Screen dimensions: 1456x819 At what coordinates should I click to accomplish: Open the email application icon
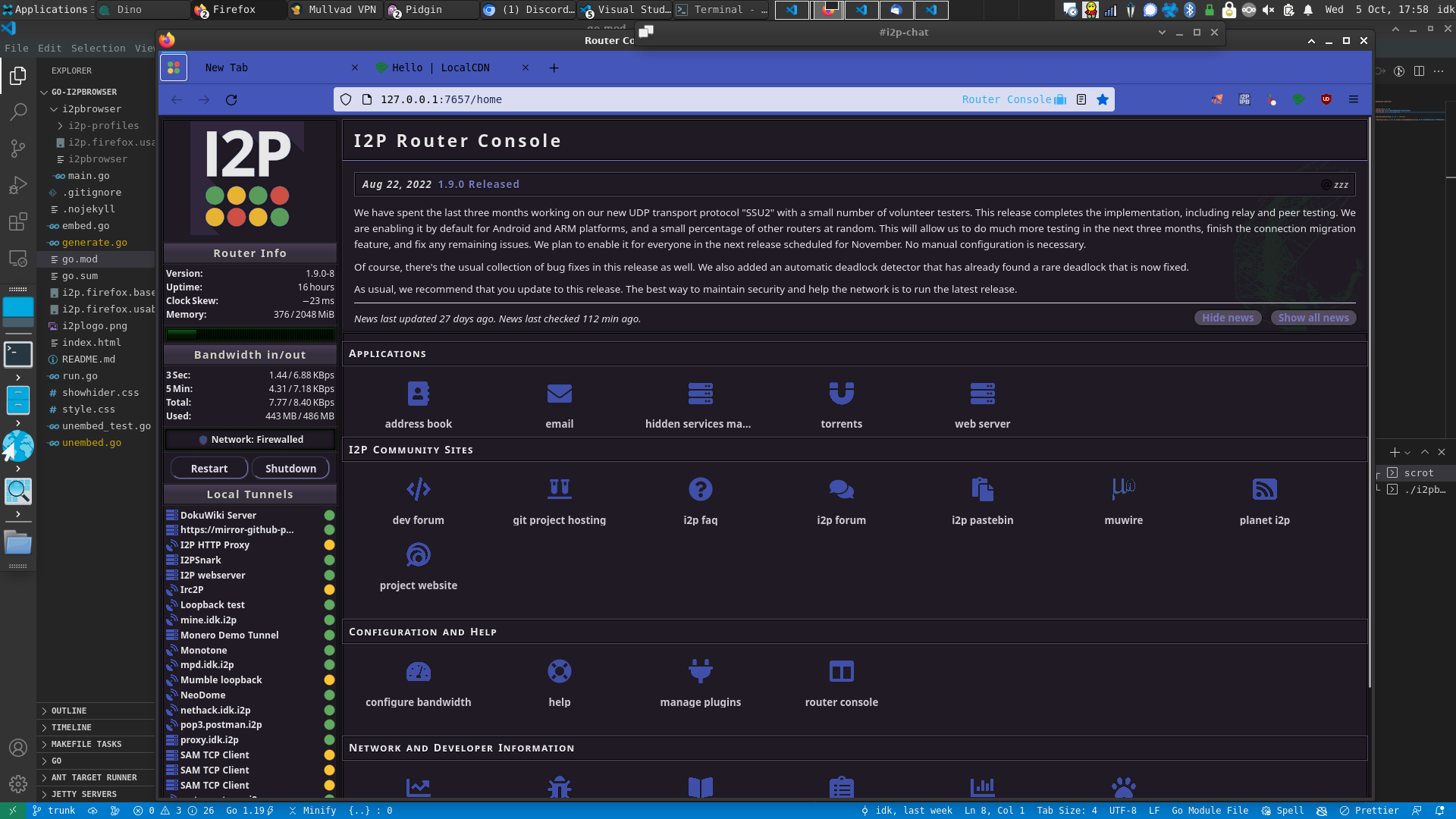(x=559, y=394)
